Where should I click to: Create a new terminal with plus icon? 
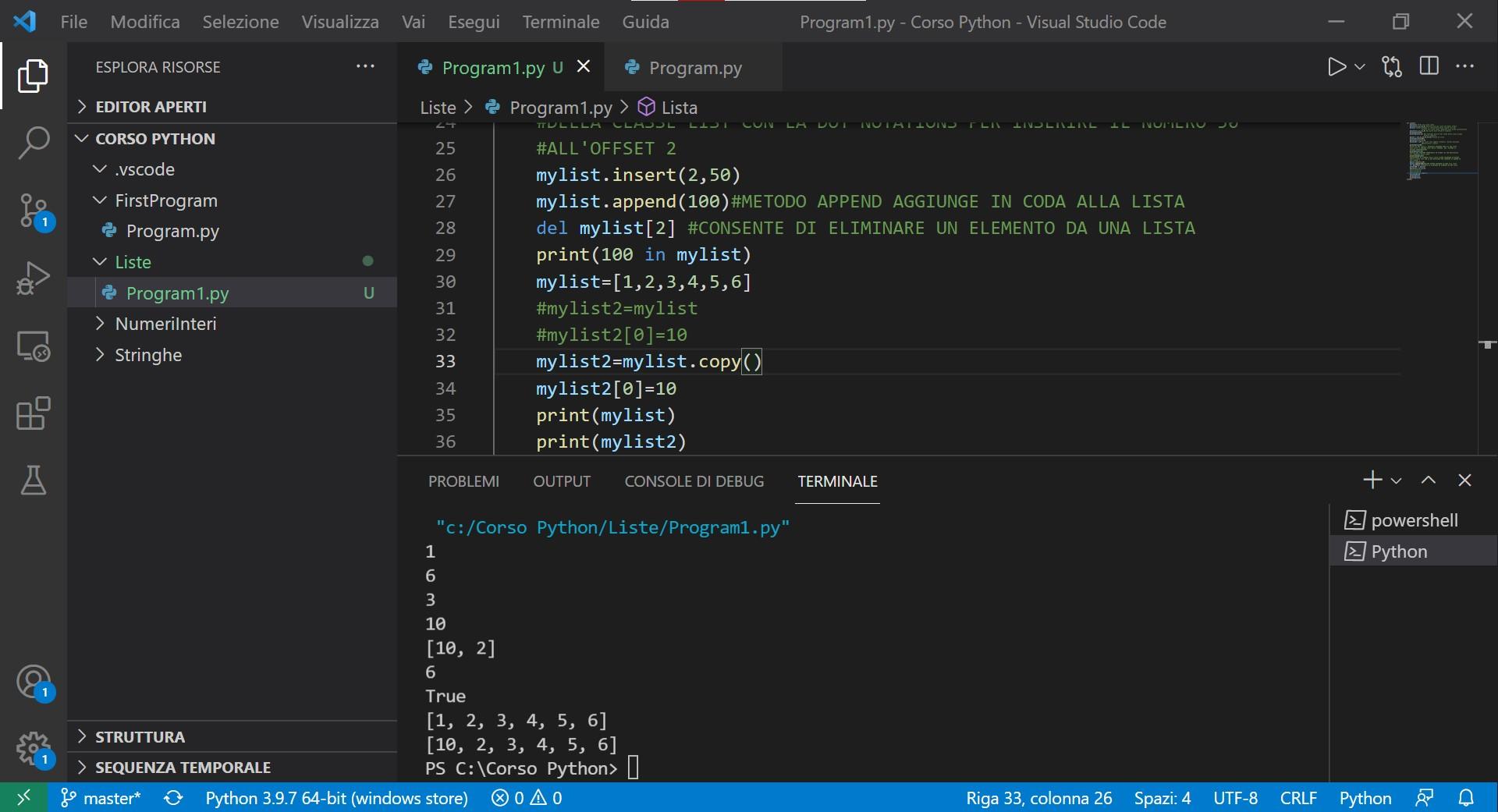point(1372,480)
